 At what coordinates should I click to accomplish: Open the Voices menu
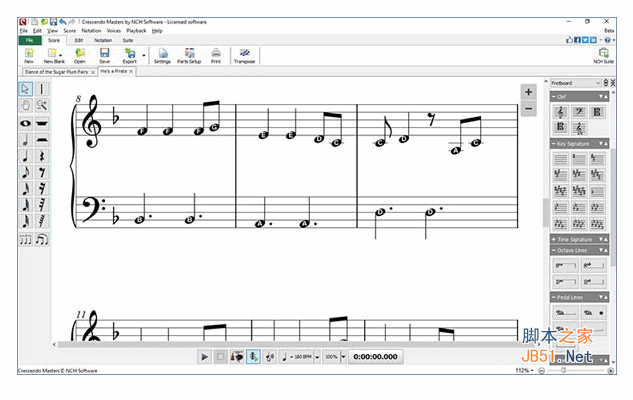tap(114, 31)
